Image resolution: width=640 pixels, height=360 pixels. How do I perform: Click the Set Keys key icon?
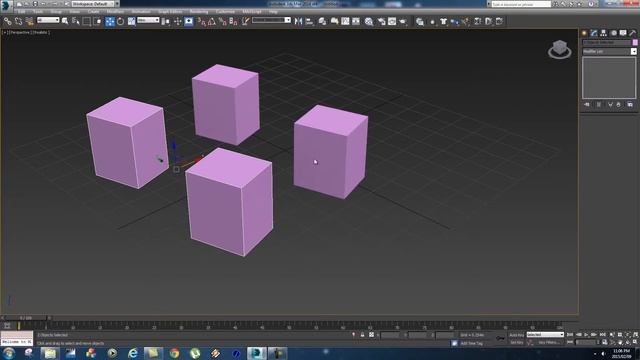point(500,338)
